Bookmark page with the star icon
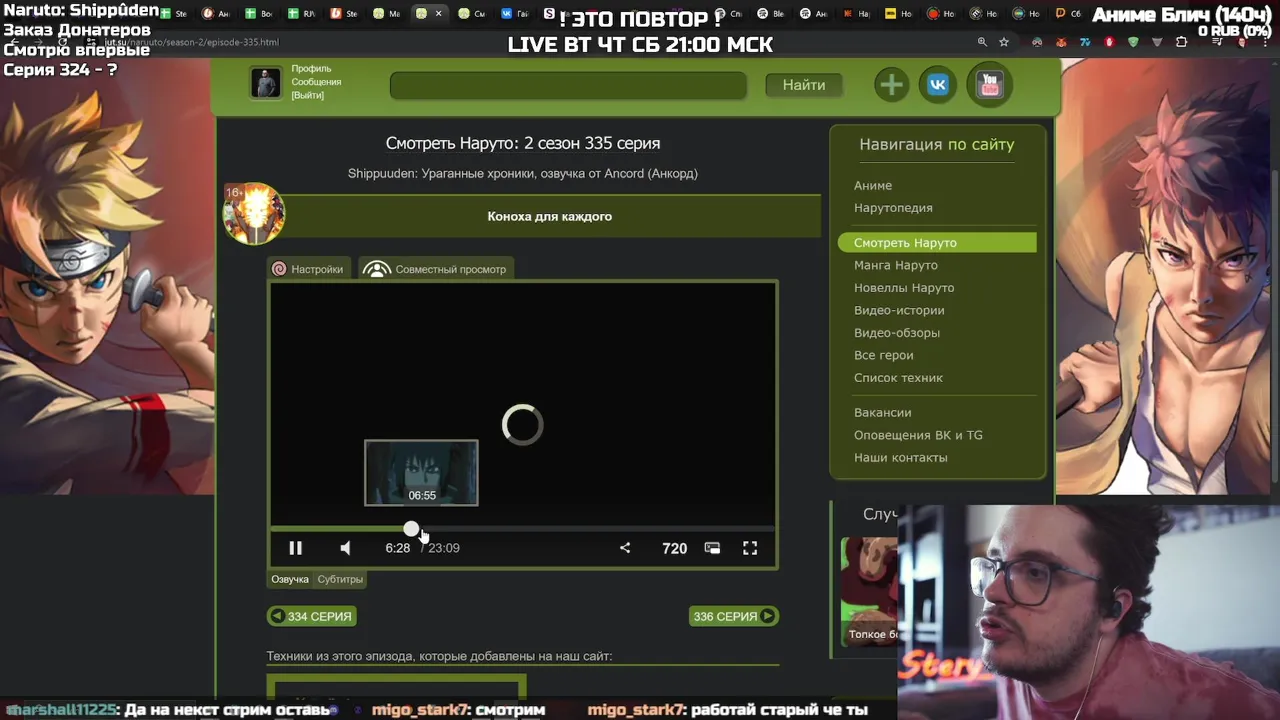1280x720 pixels. pos(1004,42)
